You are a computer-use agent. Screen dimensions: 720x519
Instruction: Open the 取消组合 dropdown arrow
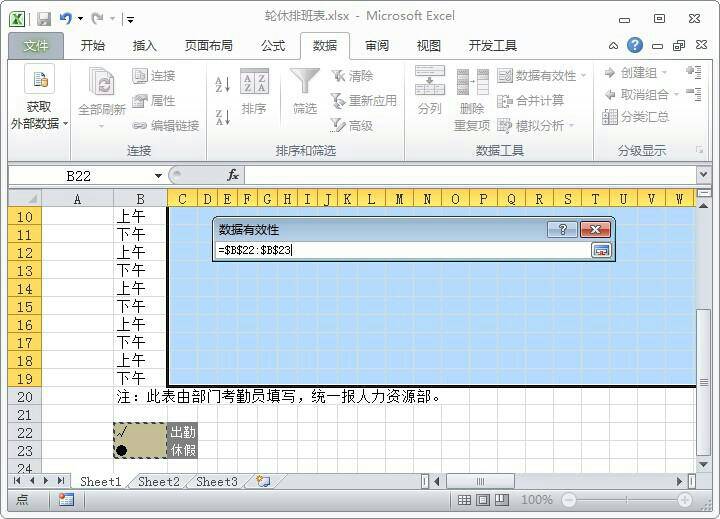[676, 95]
